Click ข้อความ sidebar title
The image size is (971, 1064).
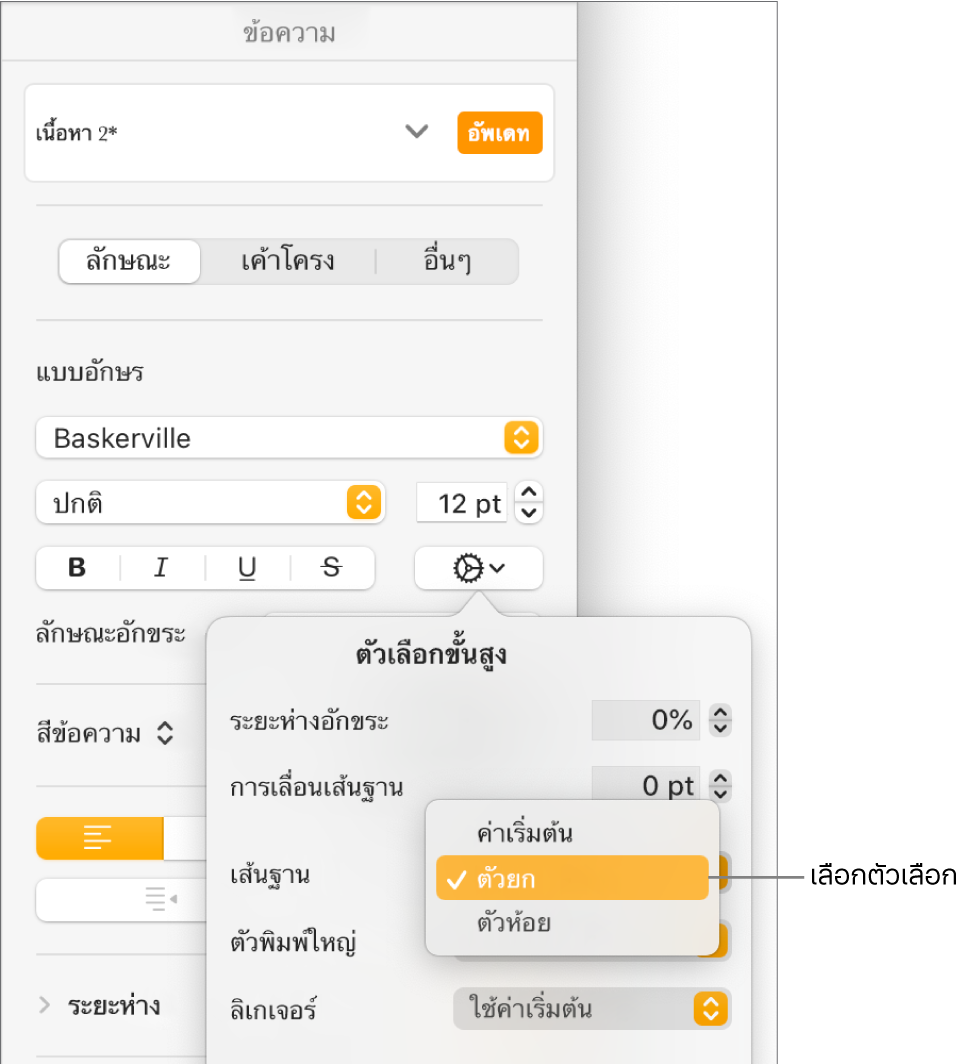(x=289, y=33)
